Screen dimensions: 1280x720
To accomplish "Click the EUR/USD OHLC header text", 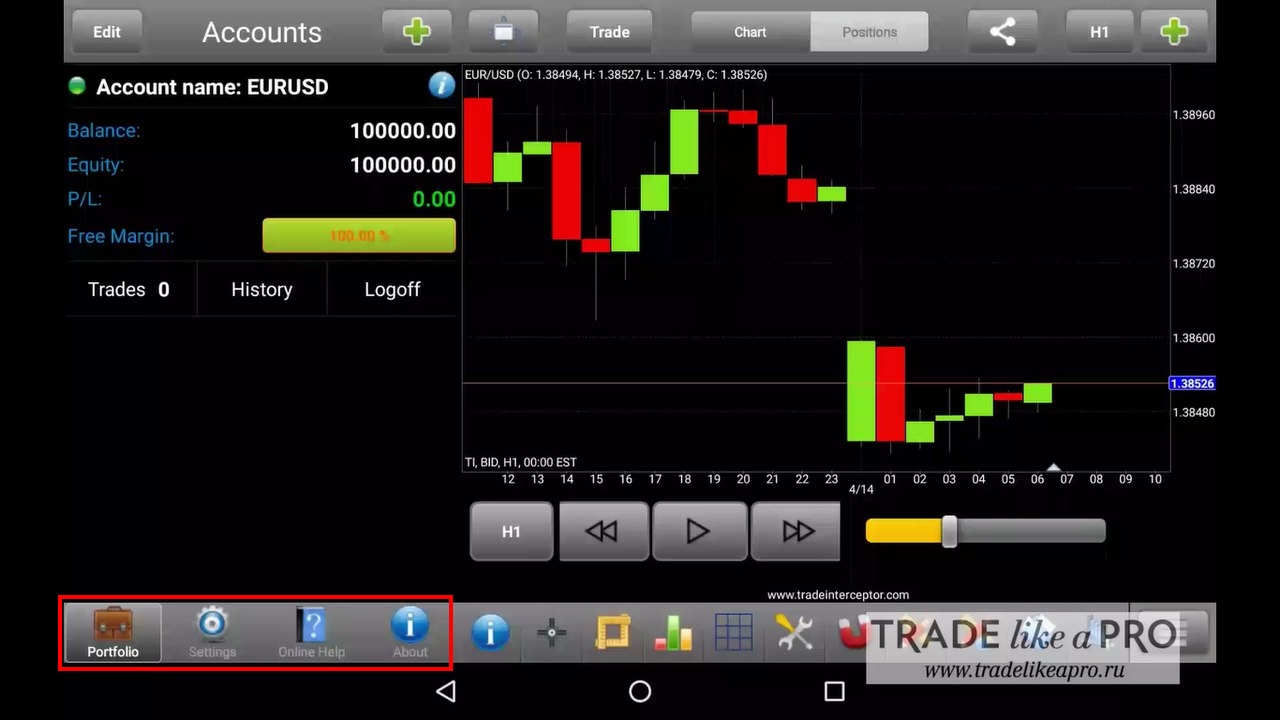I will pyautogui.click(x=616, y=74).
